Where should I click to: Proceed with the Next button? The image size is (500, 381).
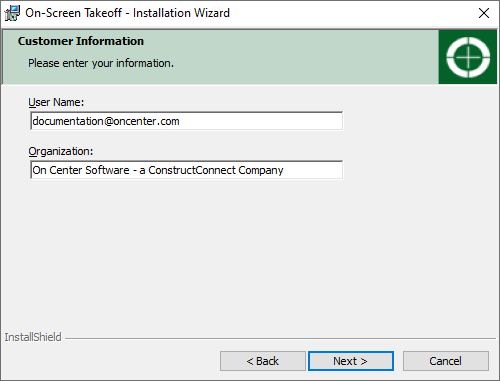click(351, 361)
